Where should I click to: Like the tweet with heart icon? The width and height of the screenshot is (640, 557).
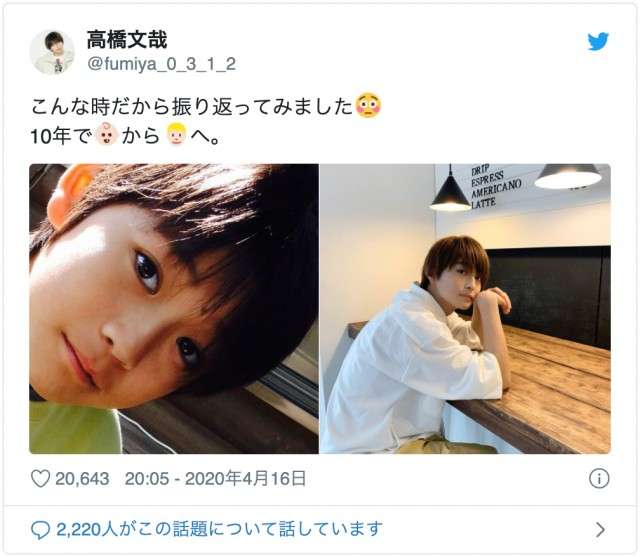[x=40, y=478]
